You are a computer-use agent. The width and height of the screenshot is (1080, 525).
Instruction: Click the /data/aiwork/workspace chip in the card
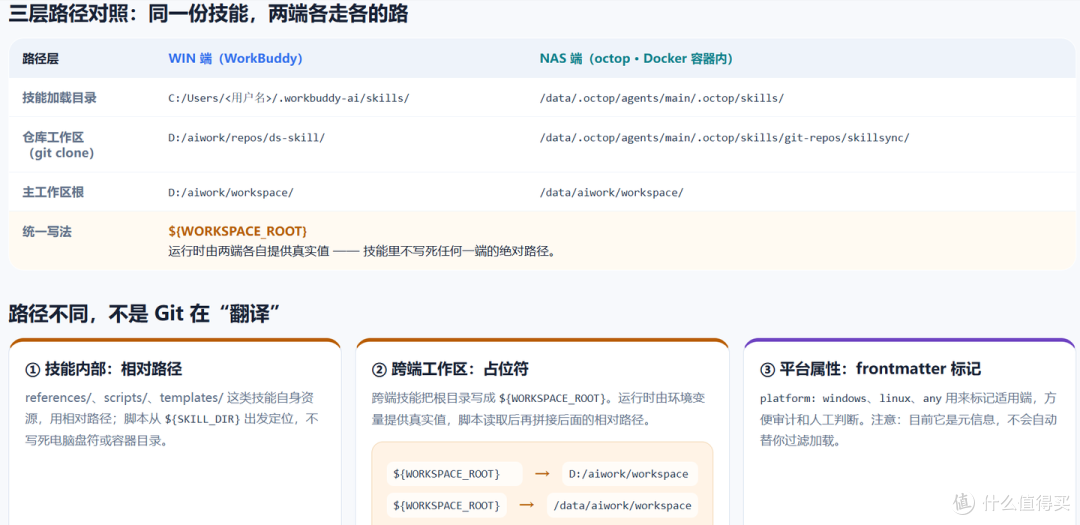622,505
